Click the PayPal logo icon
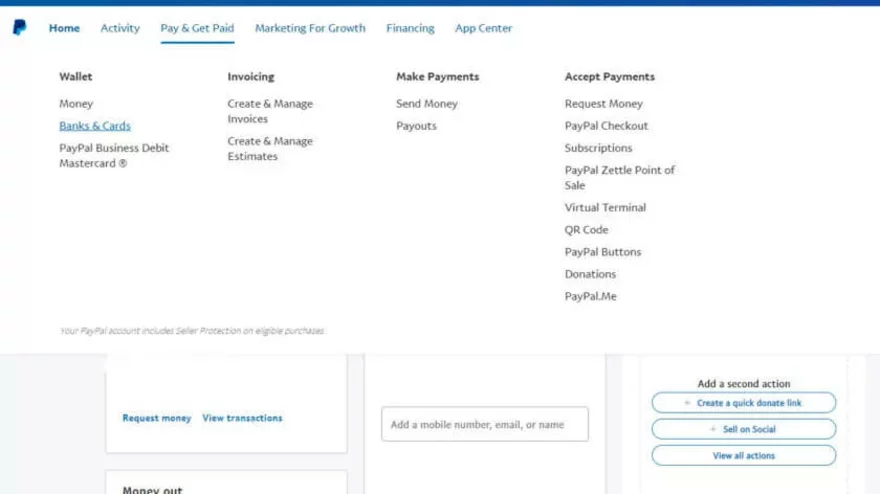 coord(20,27)
